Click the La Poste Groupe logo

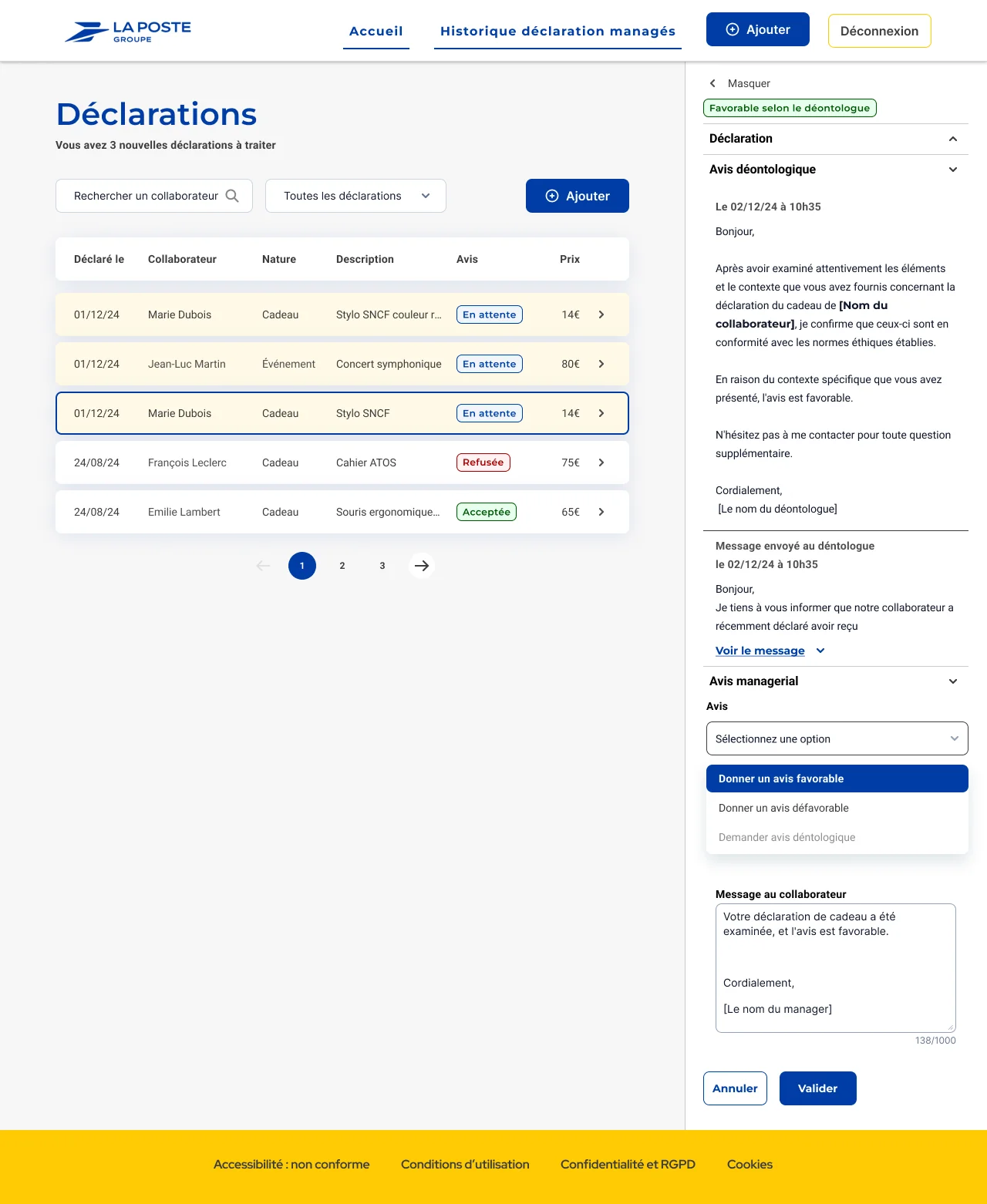coord(128,31)
